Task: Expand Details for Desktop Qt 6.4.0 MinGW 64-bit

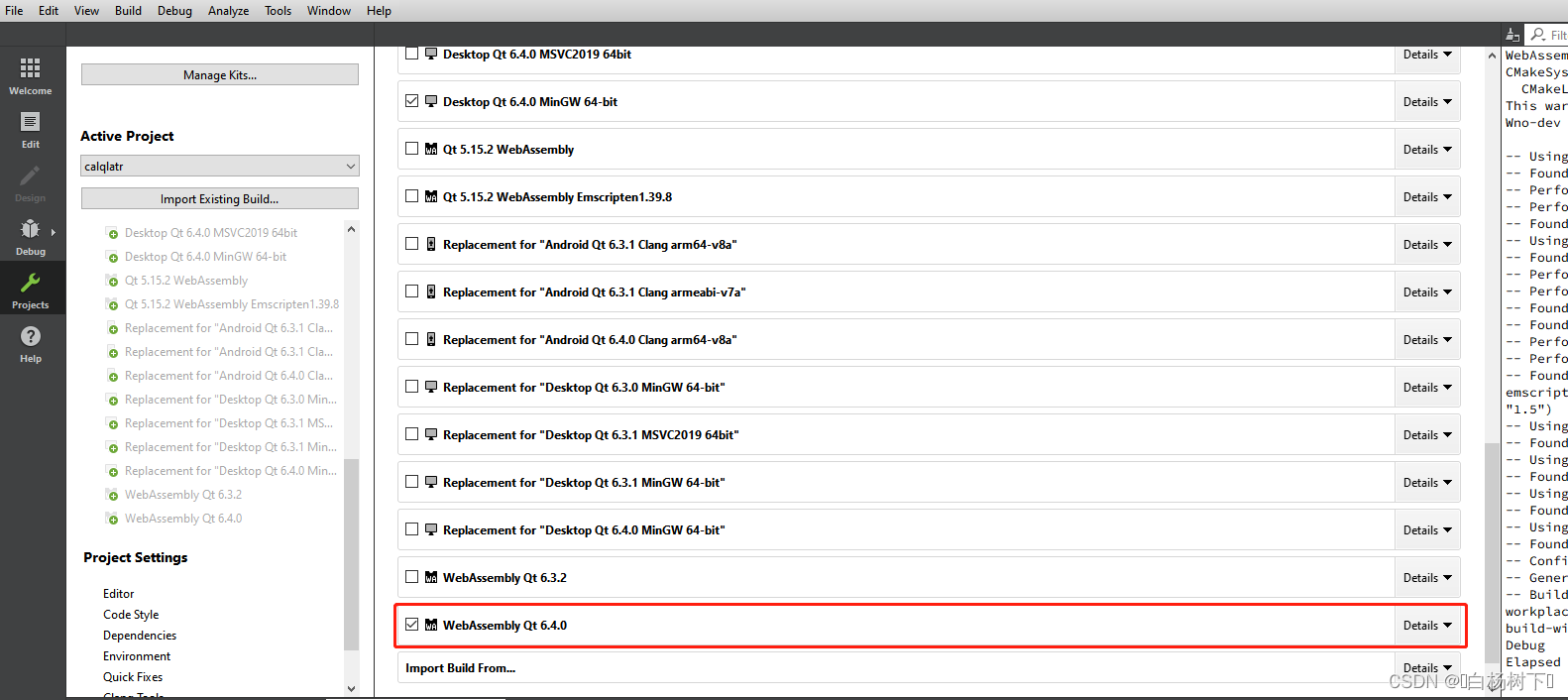Action: pos(1427,102)
